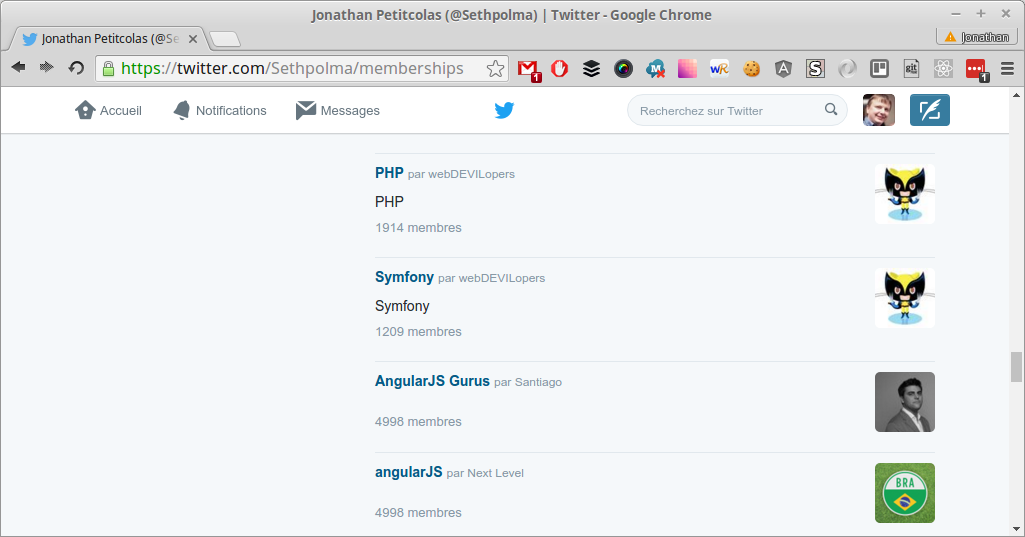The height and width of the screenshot is (537, 1025).
Task: Open the React atom devtools extension
Action: [x=943, y=68]
